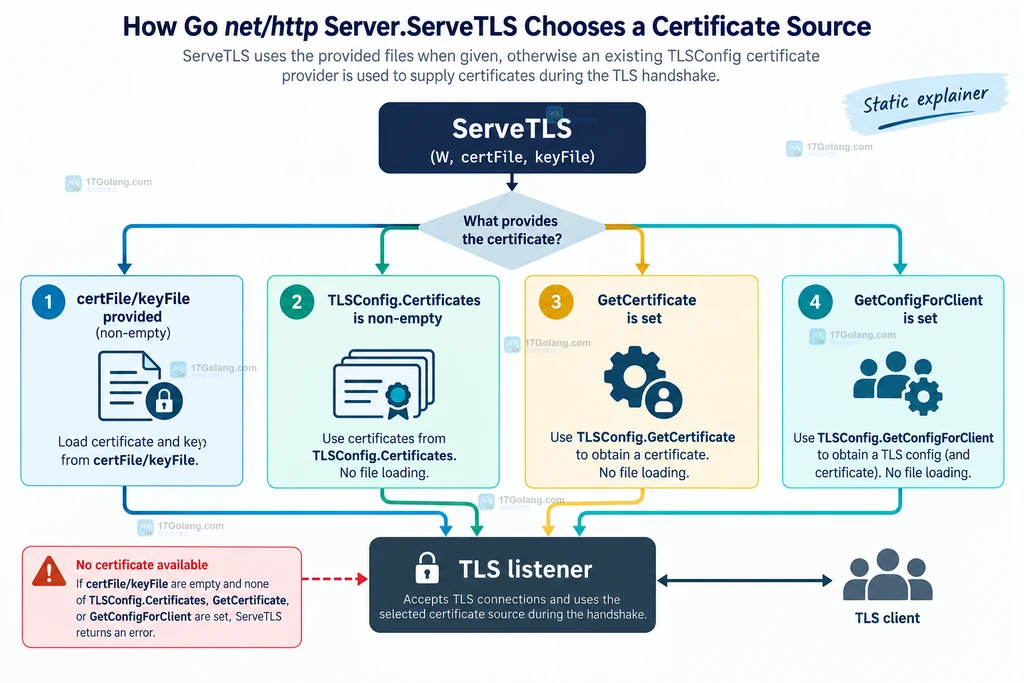Click the 'ServeTLS' heading in the dark box
The width and height of the screenshot is (1024, 683).
pyautogui.click(x=512, y=129)
